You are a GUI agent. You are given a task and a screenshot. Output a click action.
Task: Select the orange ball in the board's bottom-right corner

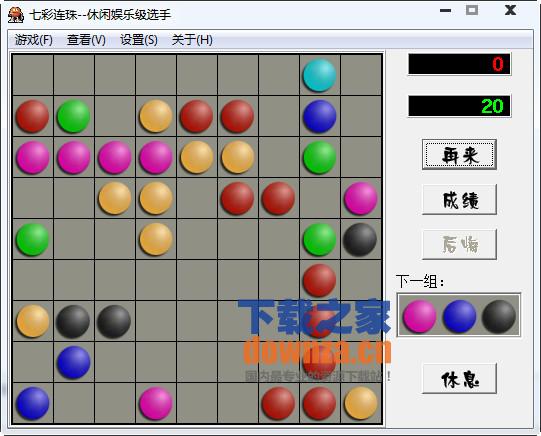pyautogui.click(x=361, y=403)
